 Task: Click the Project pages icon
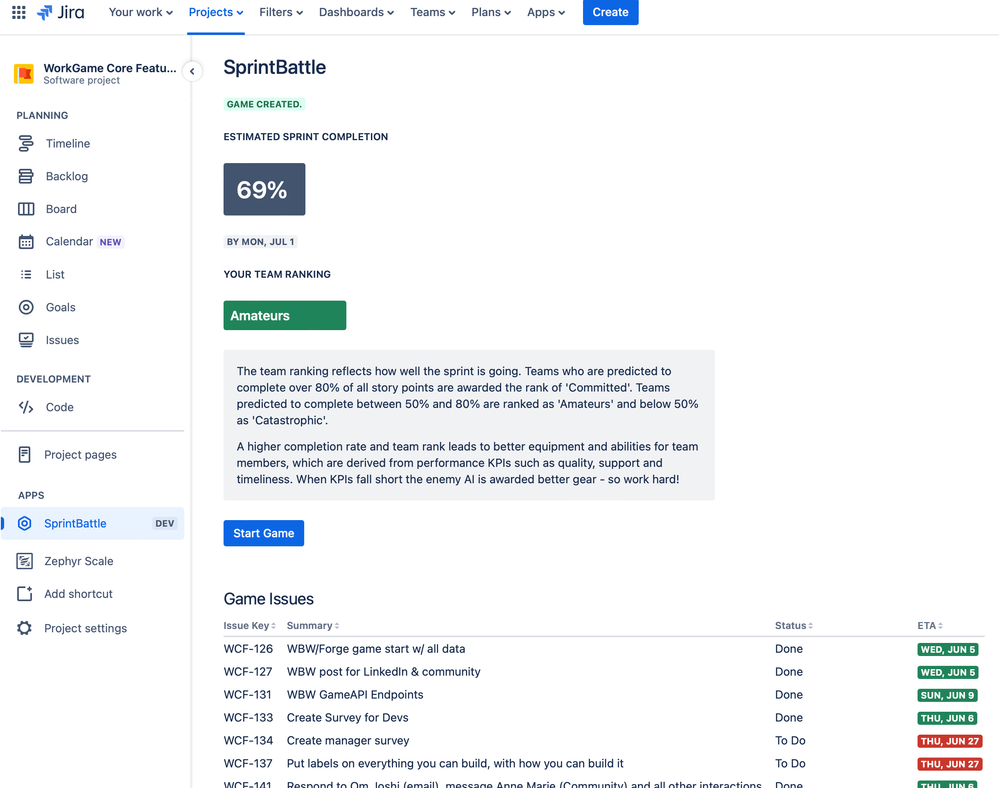24,455
